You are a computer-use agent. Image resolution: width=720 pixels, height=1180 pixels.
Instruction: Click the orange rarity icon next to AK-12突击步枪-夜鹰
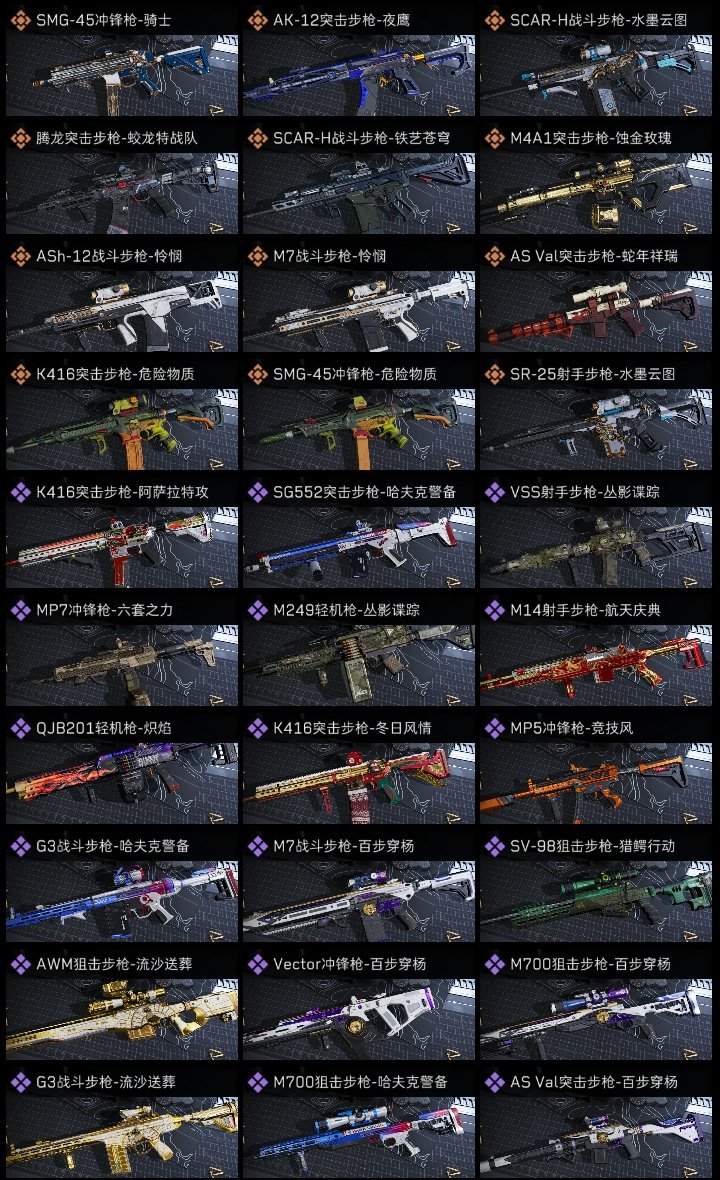click(257, 20)
